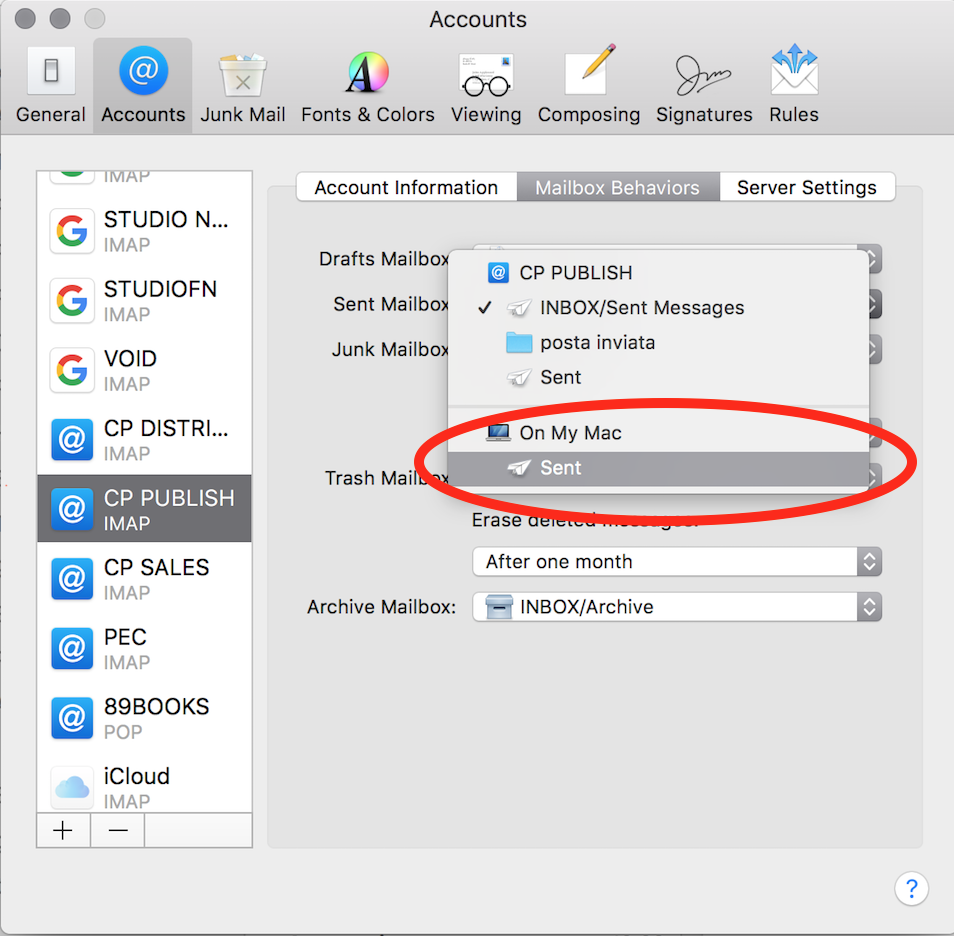Choose INBOX/Sent Messages in the popup menu
The height and width of the screenshot is (936, 954).
(x=658, y=308)
